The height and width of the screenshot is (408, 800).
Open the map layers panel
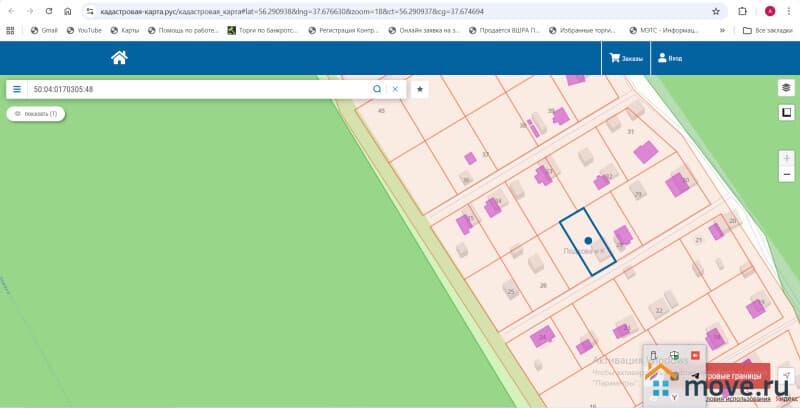(x=786, y=88)
